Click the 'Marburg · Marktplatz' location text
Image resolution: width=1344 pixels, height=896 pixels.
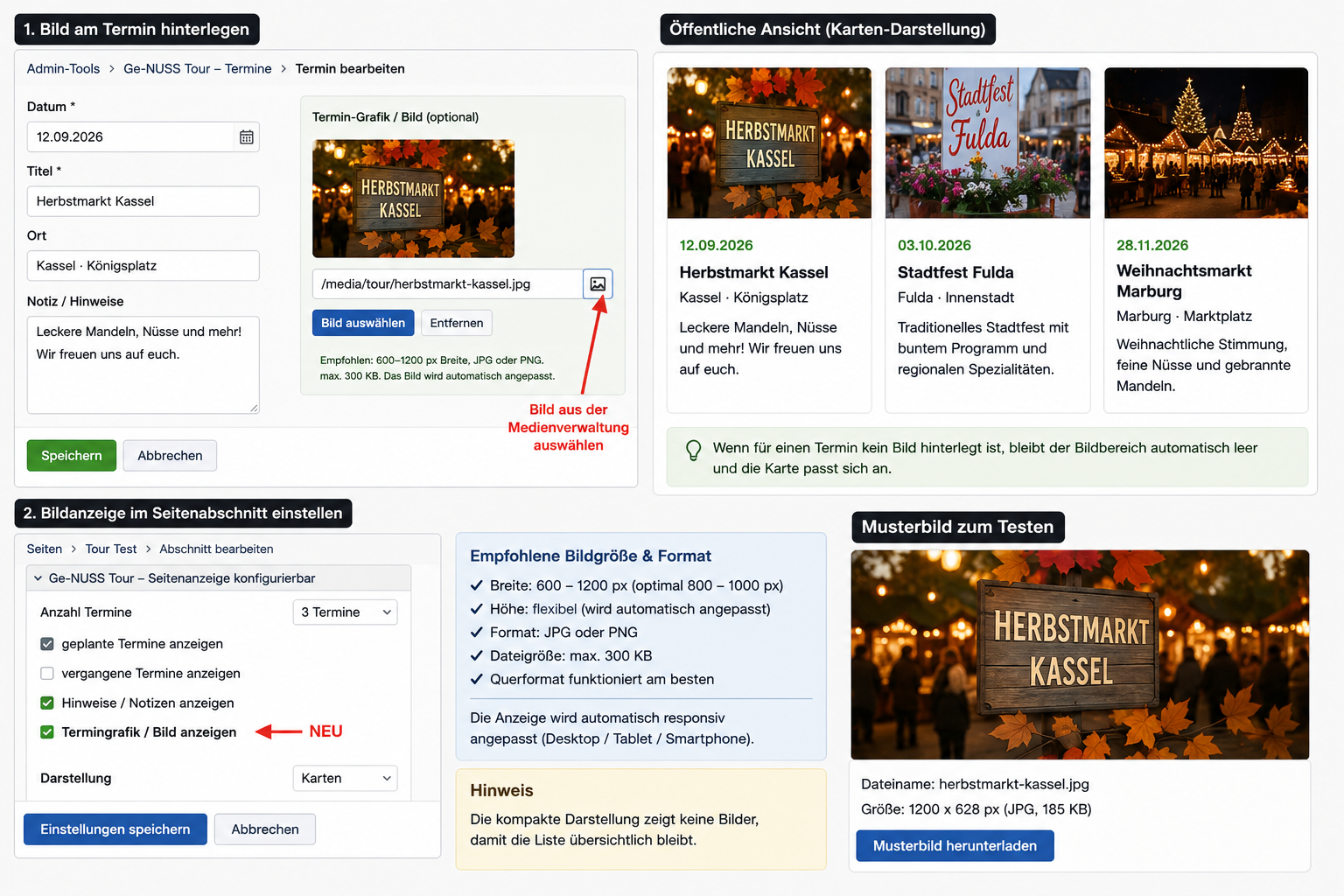click(x=1184, y=317)
